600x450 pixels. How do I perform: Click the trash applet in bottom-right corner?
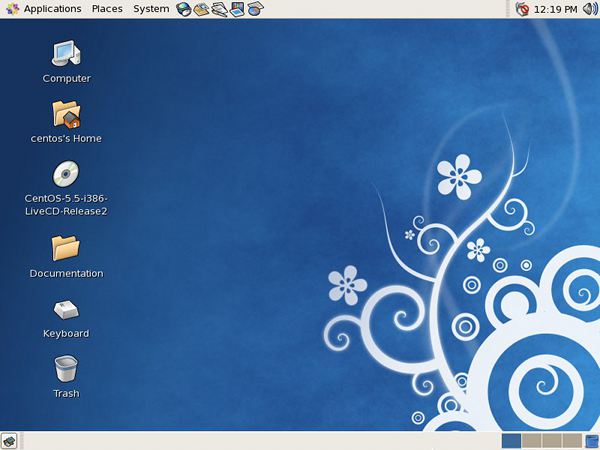click(592, 441)
